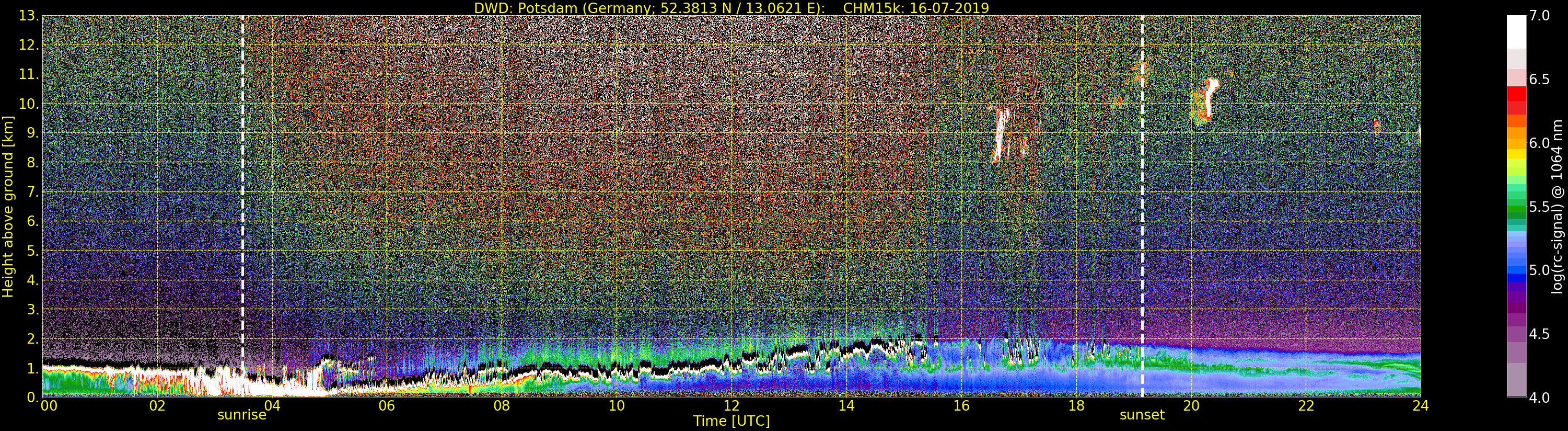The width and height of the screenshot is (1568, 431).
Task: Click colorbar tick value '4.0'
Action: tap(1539, 398)
